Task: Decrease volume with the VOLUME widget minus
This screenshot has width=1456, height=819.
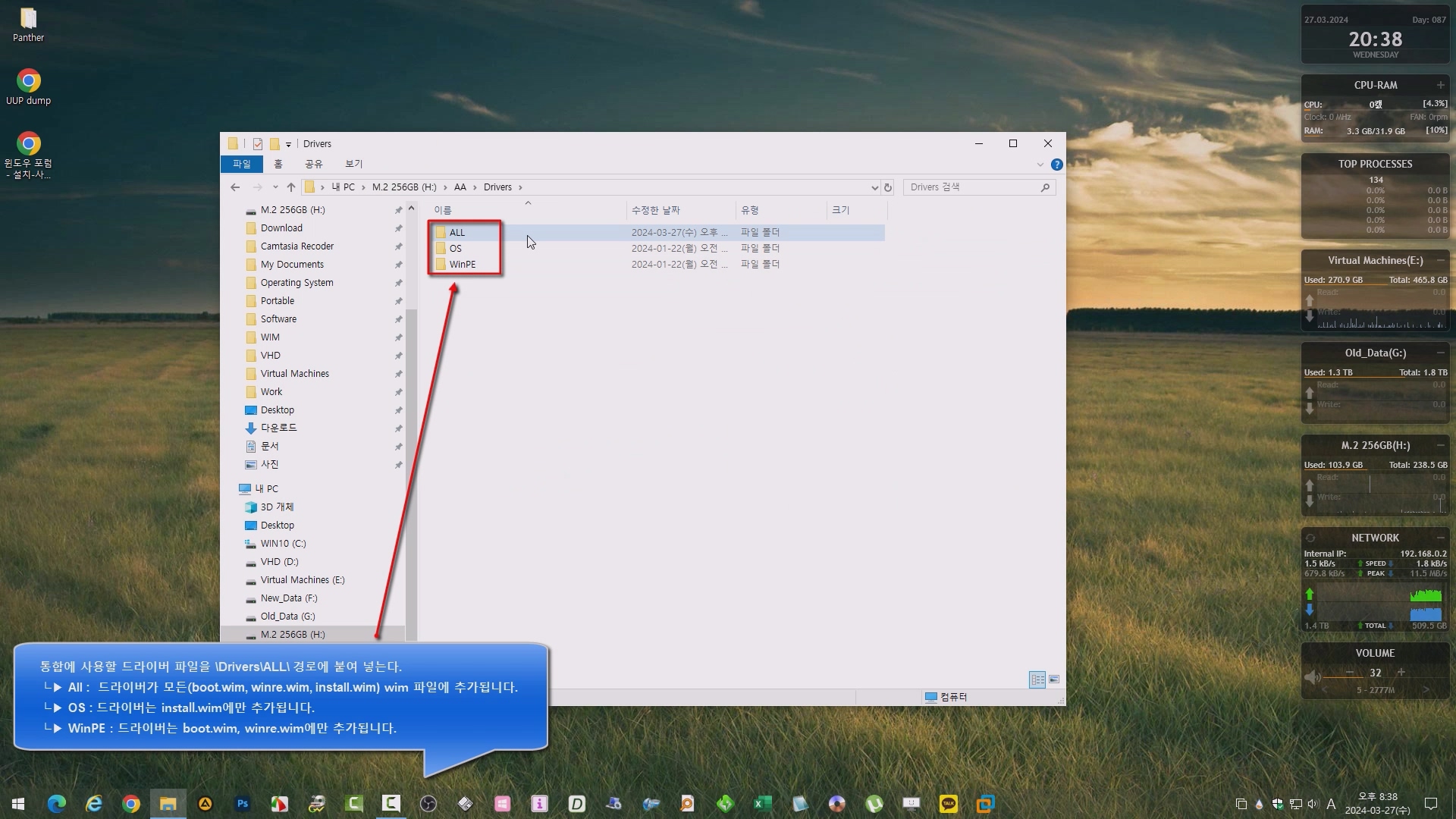Action: [1350, 673]
